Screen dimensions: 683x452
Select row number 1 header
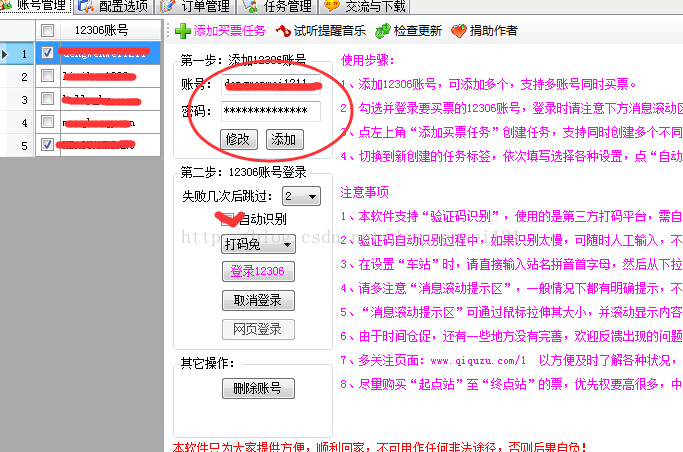pos(17,54)
